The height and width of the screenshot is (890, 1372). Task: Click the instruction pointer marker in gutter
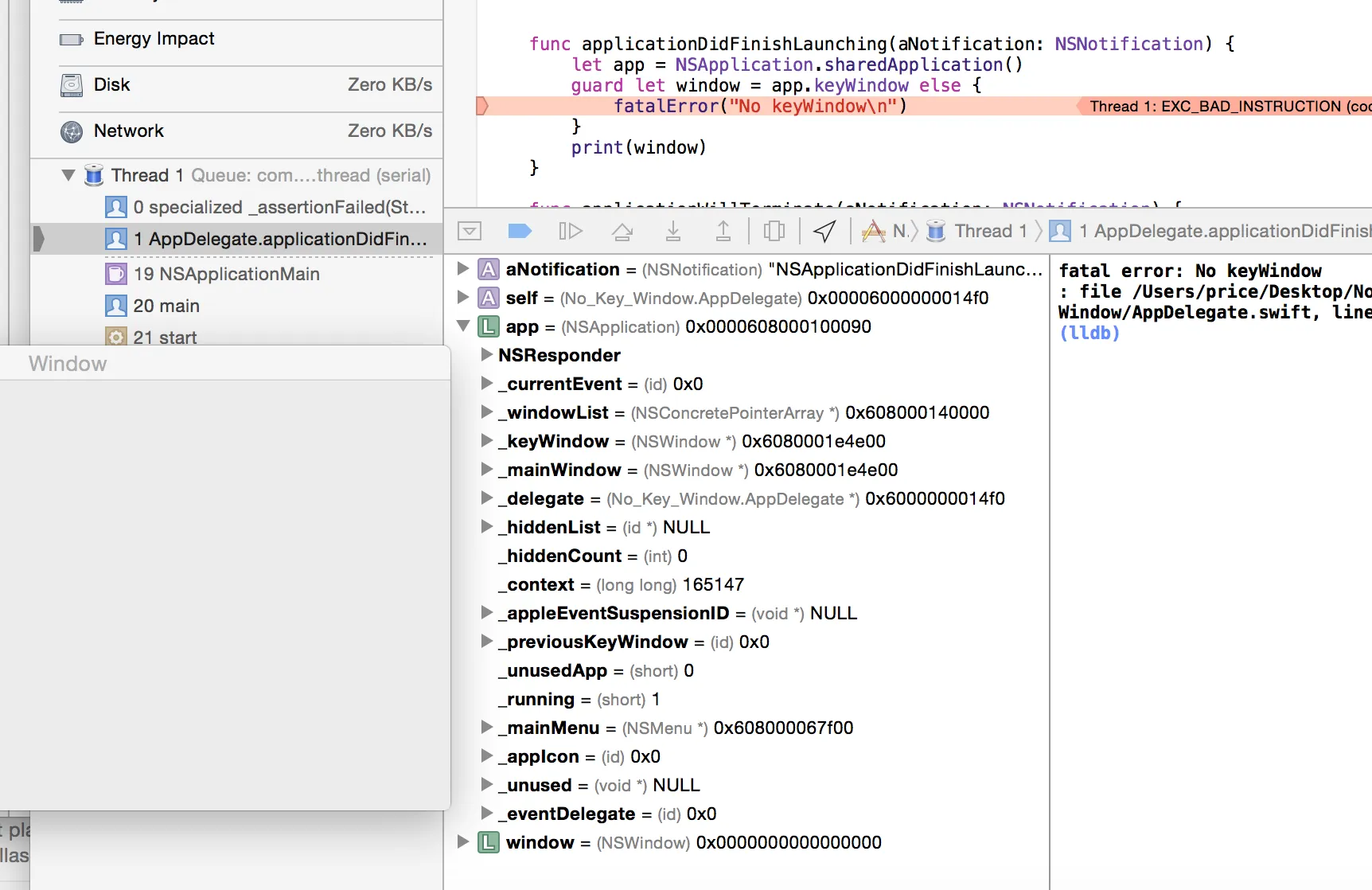pos(482,106)
